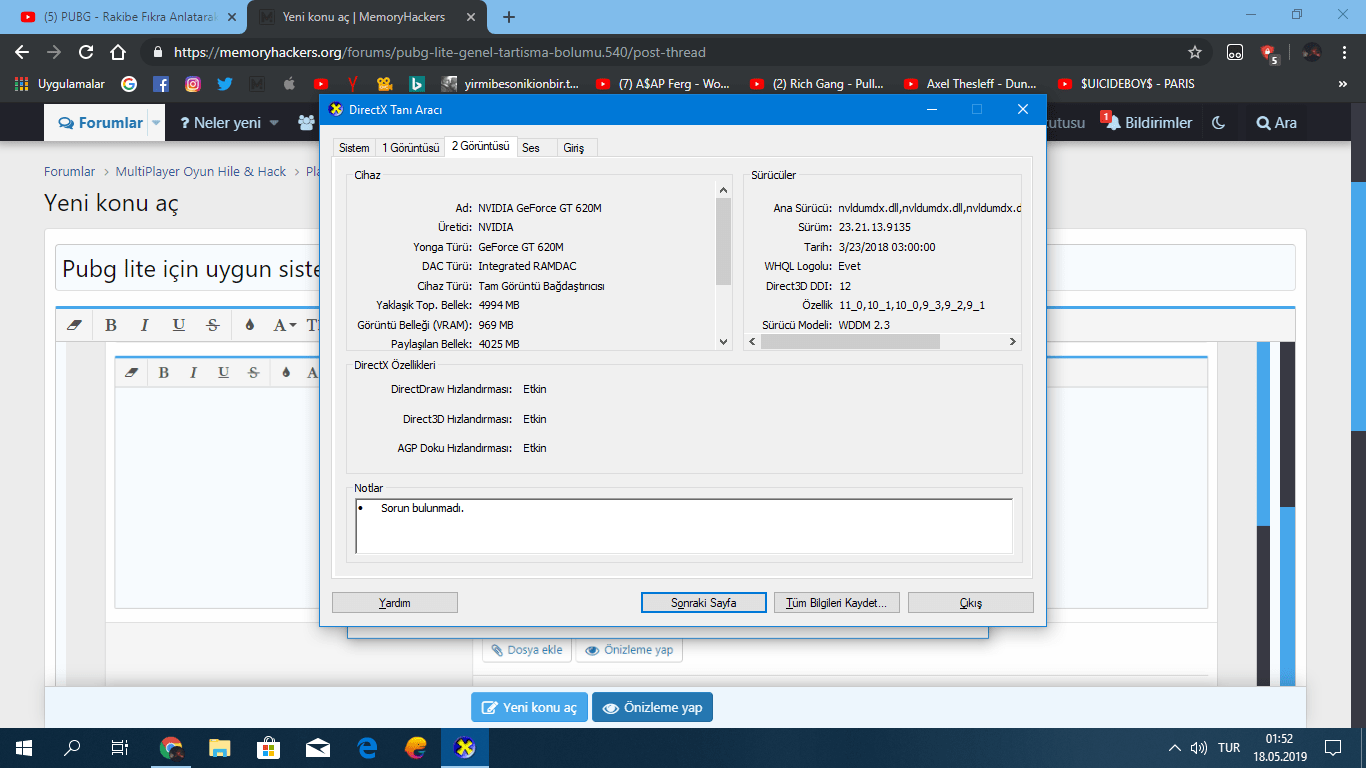Open the Twitter bookmark icon

click(x=225, y=84)
